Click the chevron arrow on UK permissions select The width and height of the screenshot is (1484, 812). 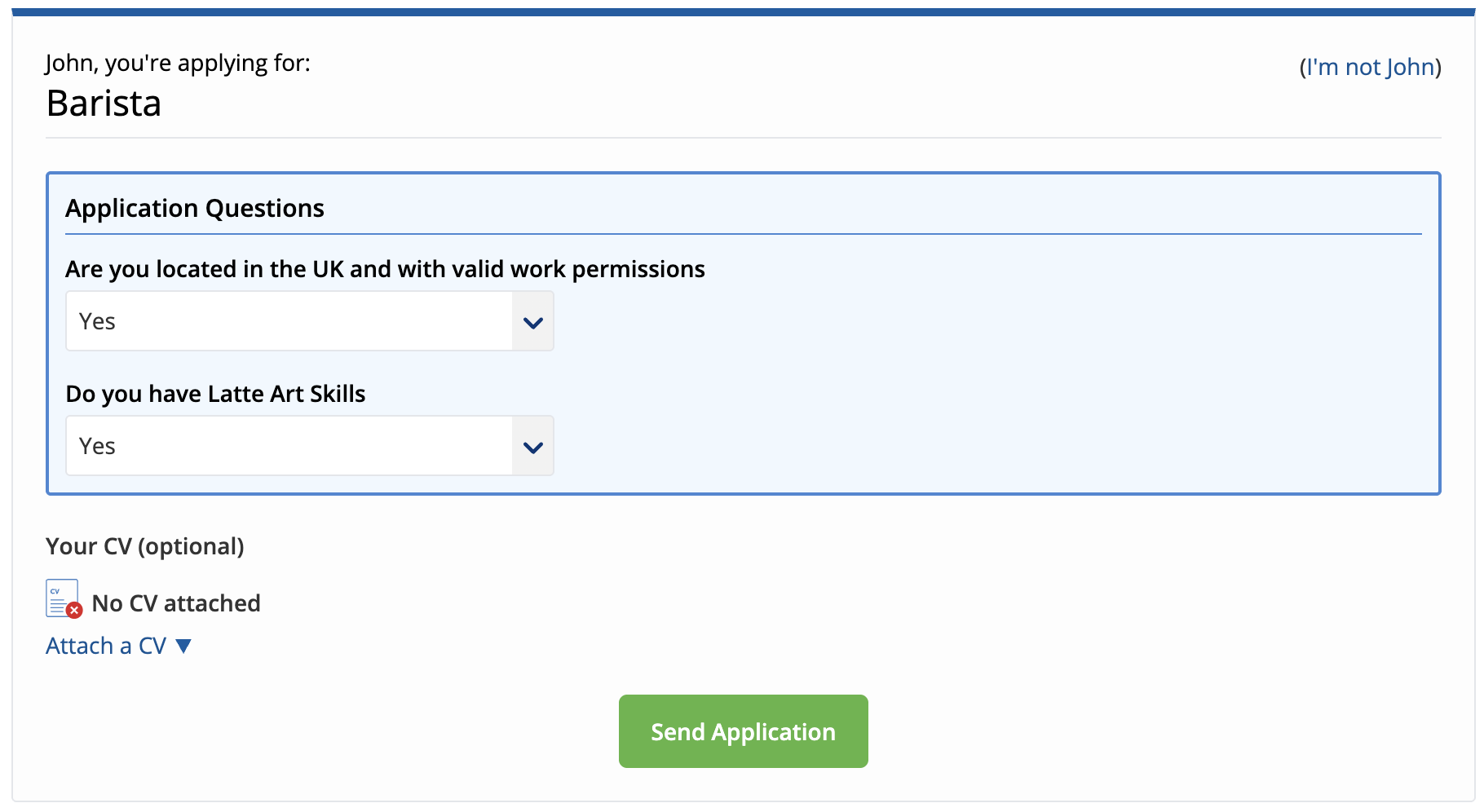533,322
